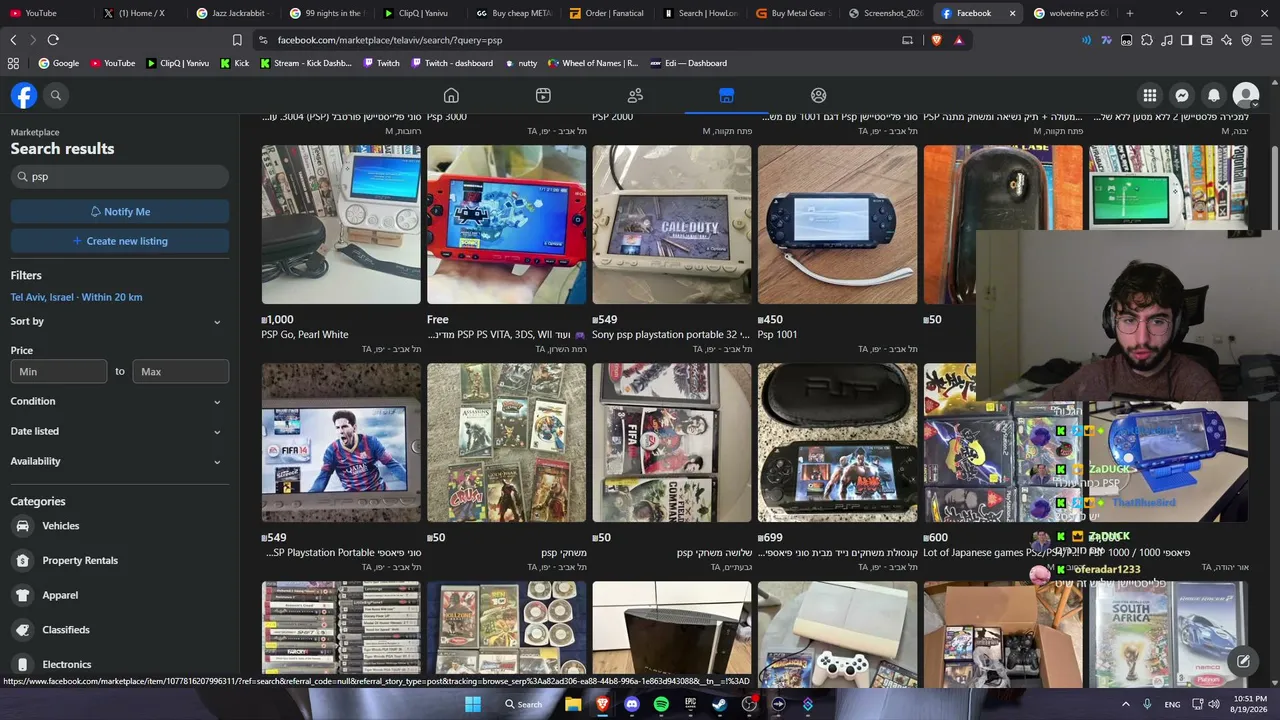Open the Psp 1001 listing photo
This screenshot has height=720, width=1280.
click(837, 224)
